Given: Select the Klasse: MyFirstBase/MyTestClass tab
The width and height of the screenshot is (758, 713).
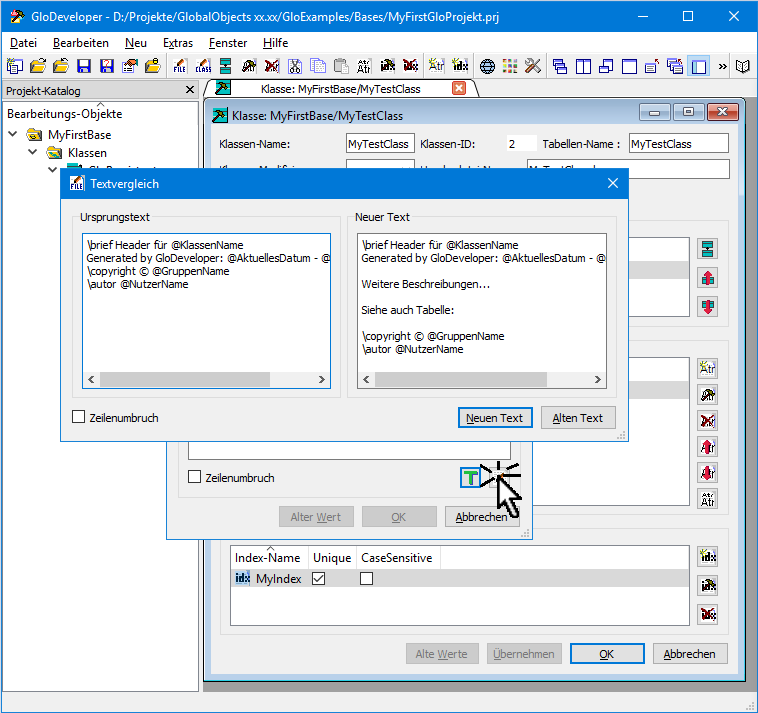Looking at the screenshot, I should coord(340,89).
